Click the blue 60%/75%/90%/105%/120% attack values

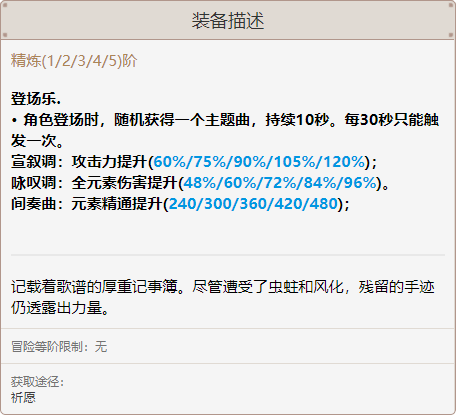260,162
